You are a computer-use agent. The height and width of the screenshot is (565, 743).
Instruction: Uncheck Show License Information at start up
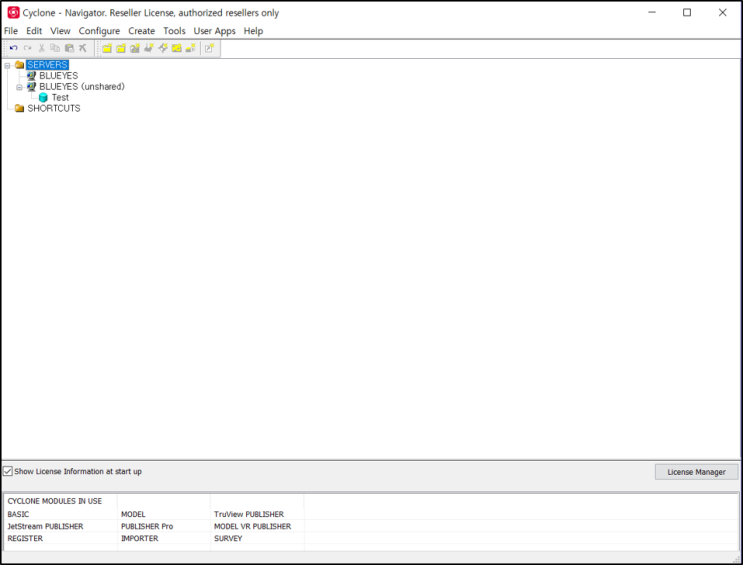pos(8,471)
